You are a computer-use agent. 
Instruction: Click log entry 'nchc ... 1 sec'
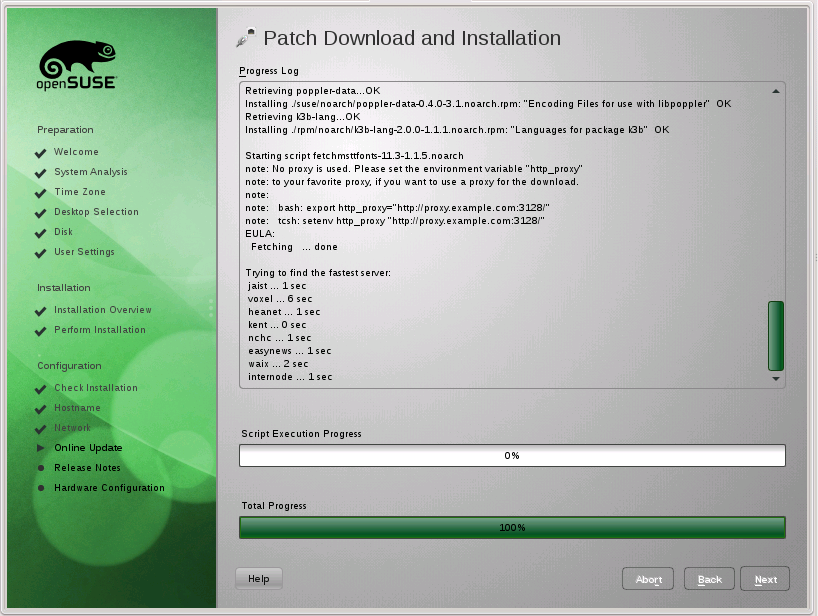click(280, 338)
